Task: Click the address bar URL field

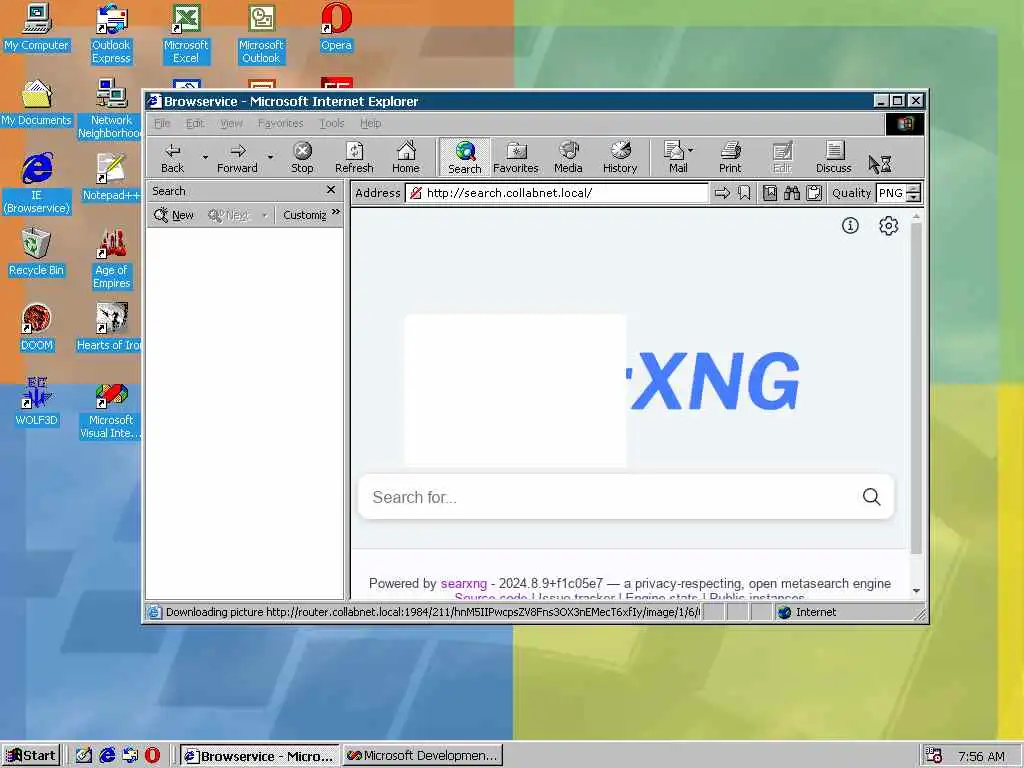Action: tap(556, 193)
